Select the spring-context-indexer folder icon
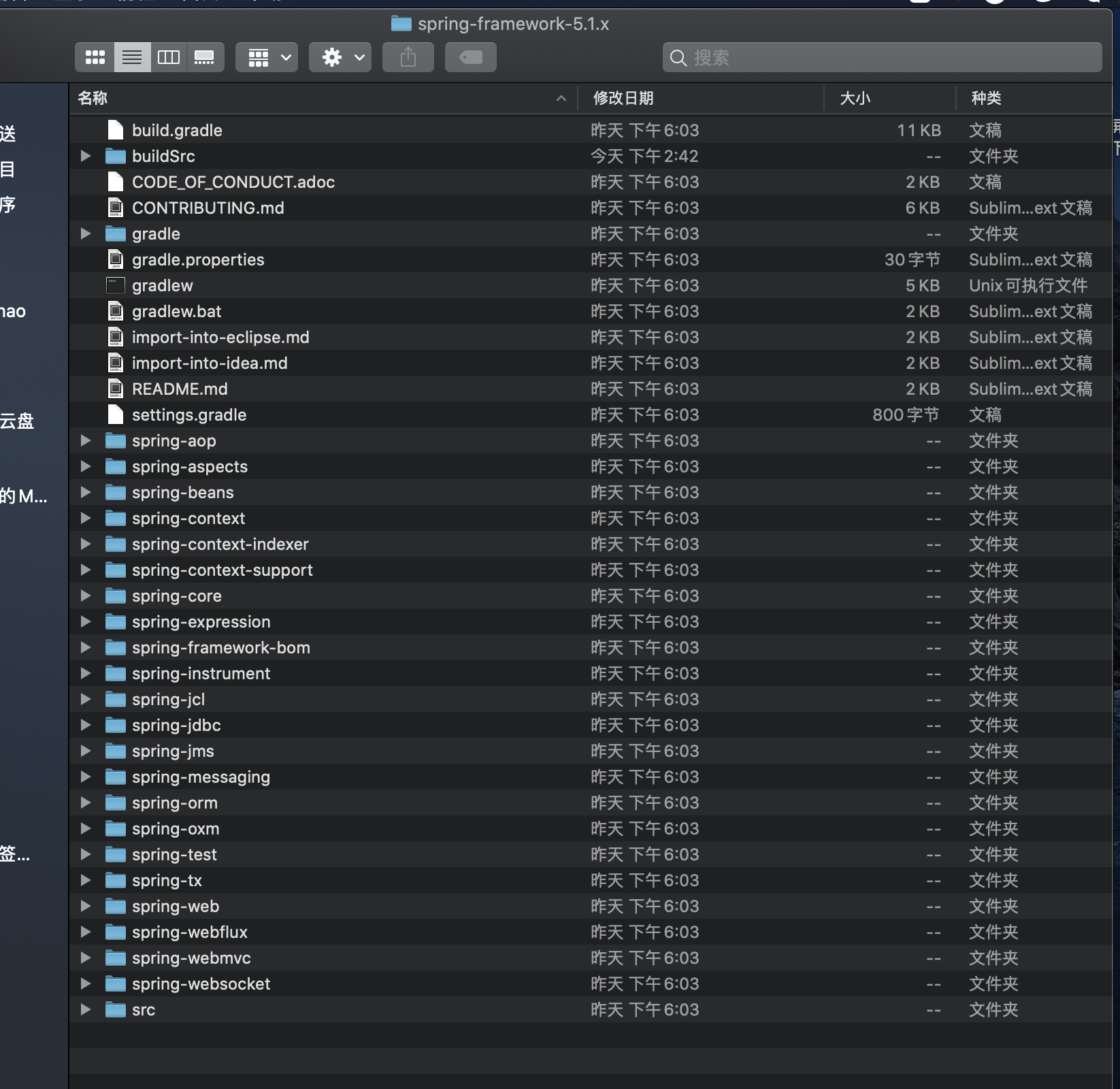Screen dimensions: 1120x1089 [x=116, y=544]
